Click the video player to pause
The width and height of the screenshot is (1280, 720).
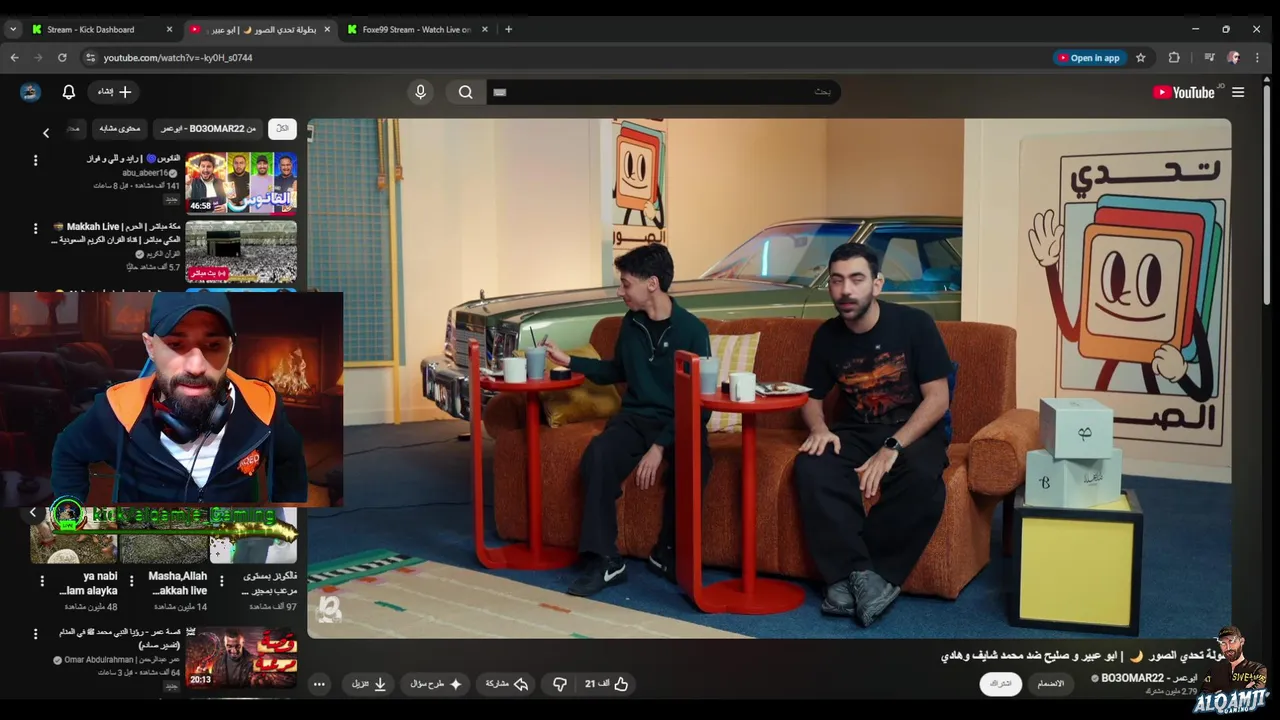pos(769,378)
